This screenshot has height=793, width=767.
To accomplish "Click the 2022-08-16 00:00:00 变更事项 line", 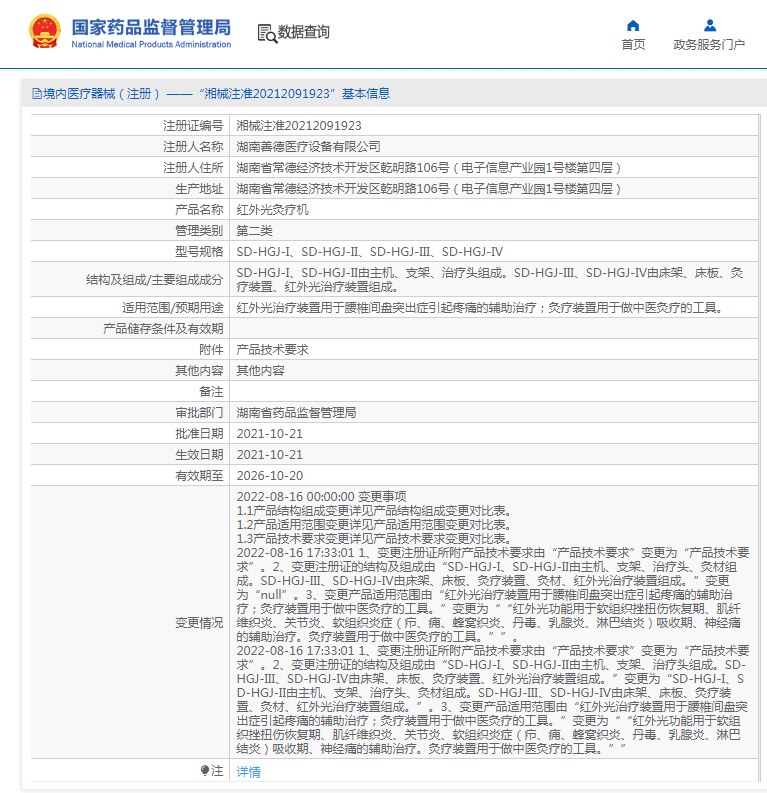I will coord(321,497).
